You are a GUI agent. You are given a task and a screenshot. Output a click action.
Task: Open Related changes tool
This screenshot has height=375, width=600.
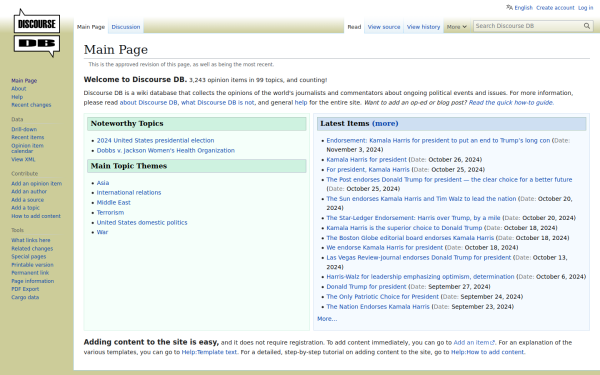32,248
